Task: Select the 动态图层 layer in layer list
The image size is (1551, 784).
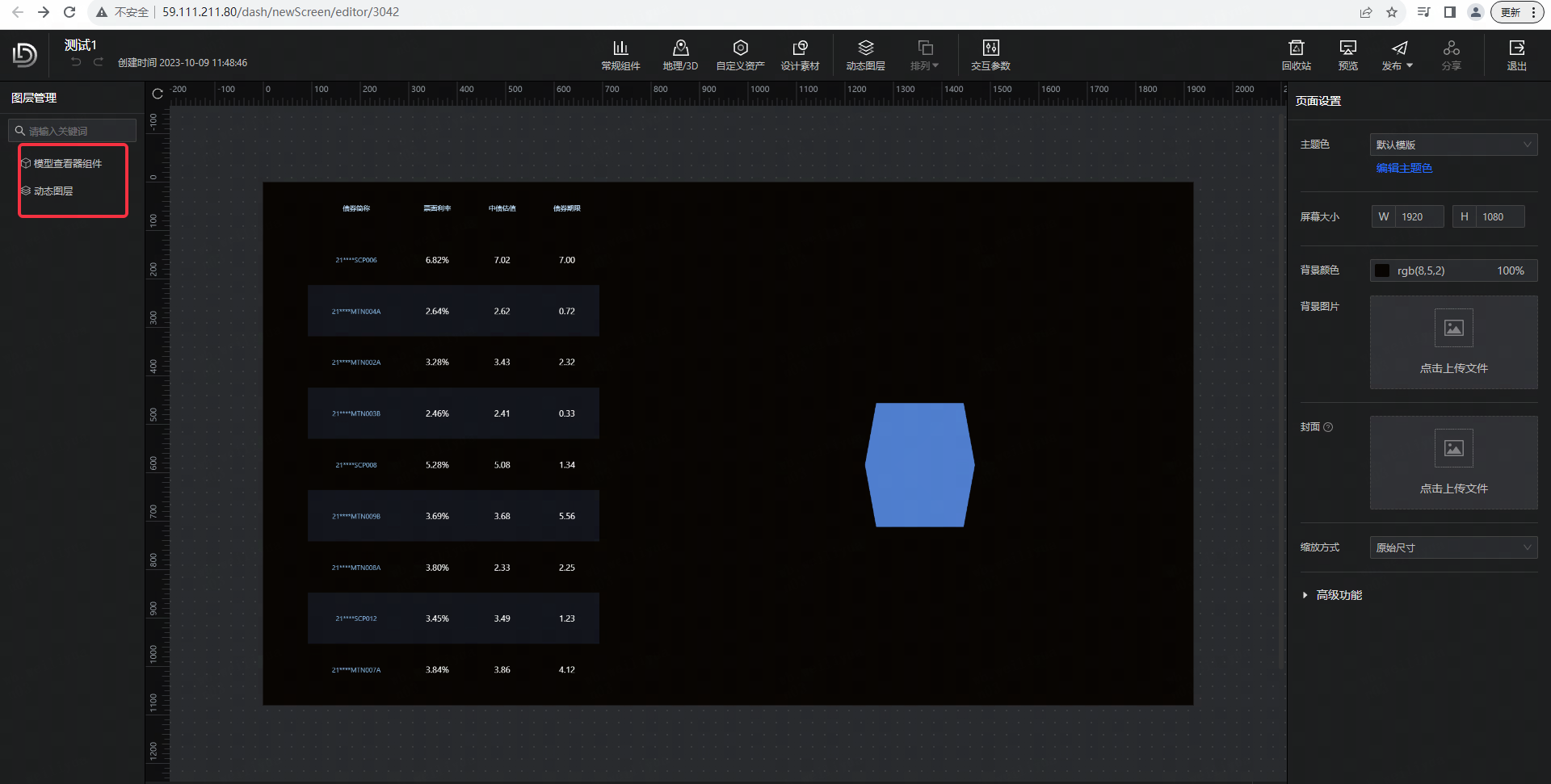Action: point(53,191)
